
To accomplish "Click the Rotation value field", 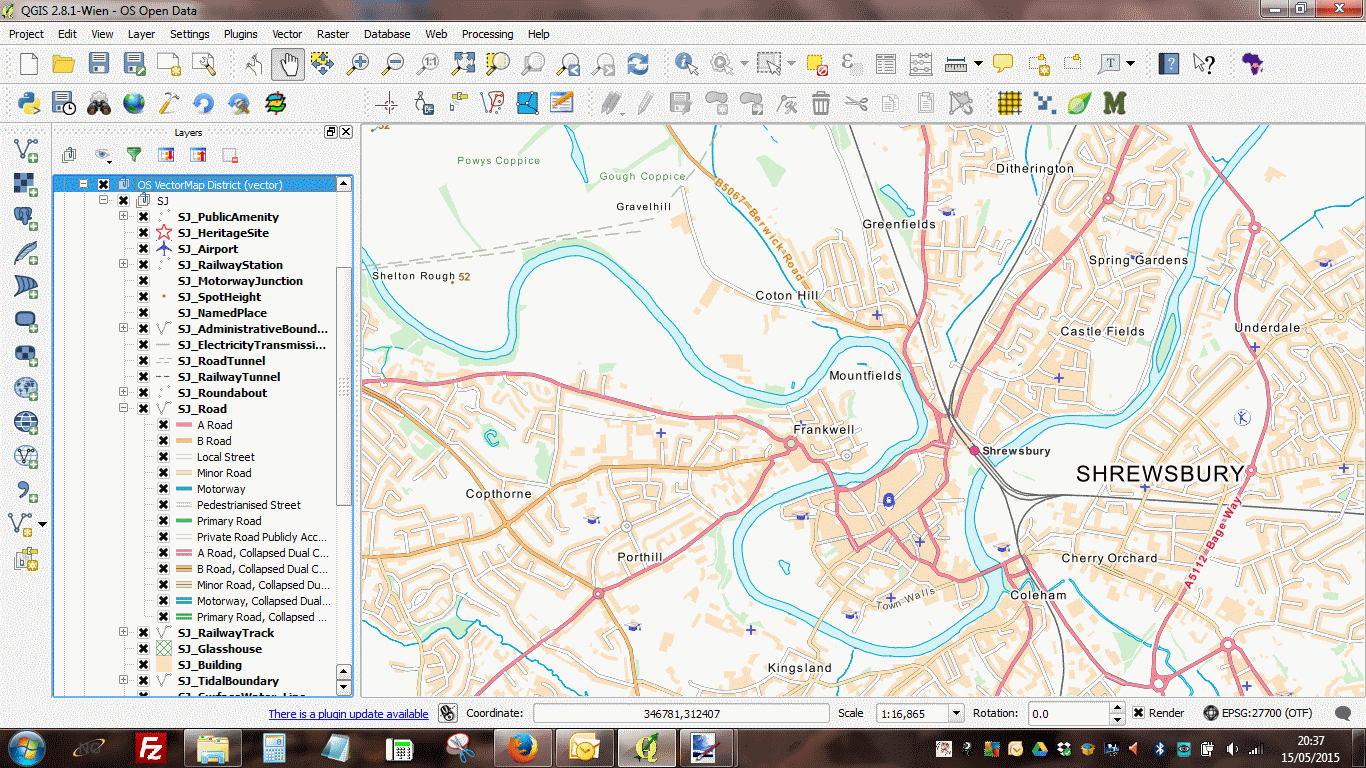I will click(1068, 713).
